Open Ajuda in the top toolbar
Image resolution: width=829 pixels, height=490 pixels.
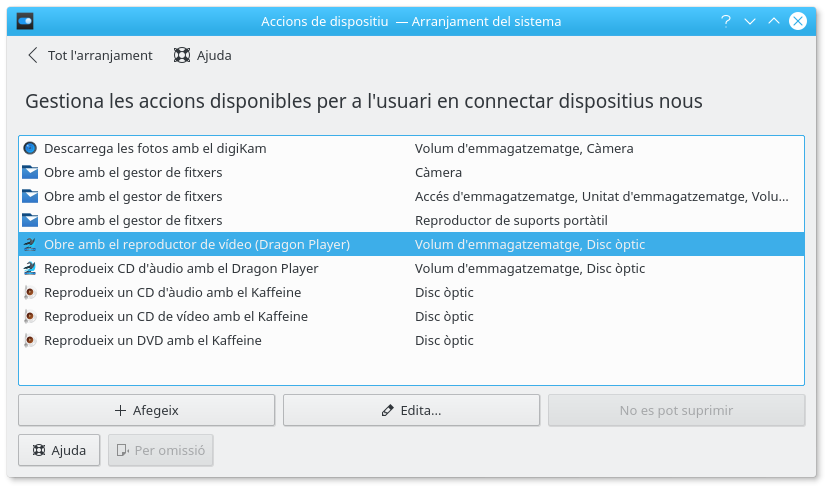coord(203,56)
